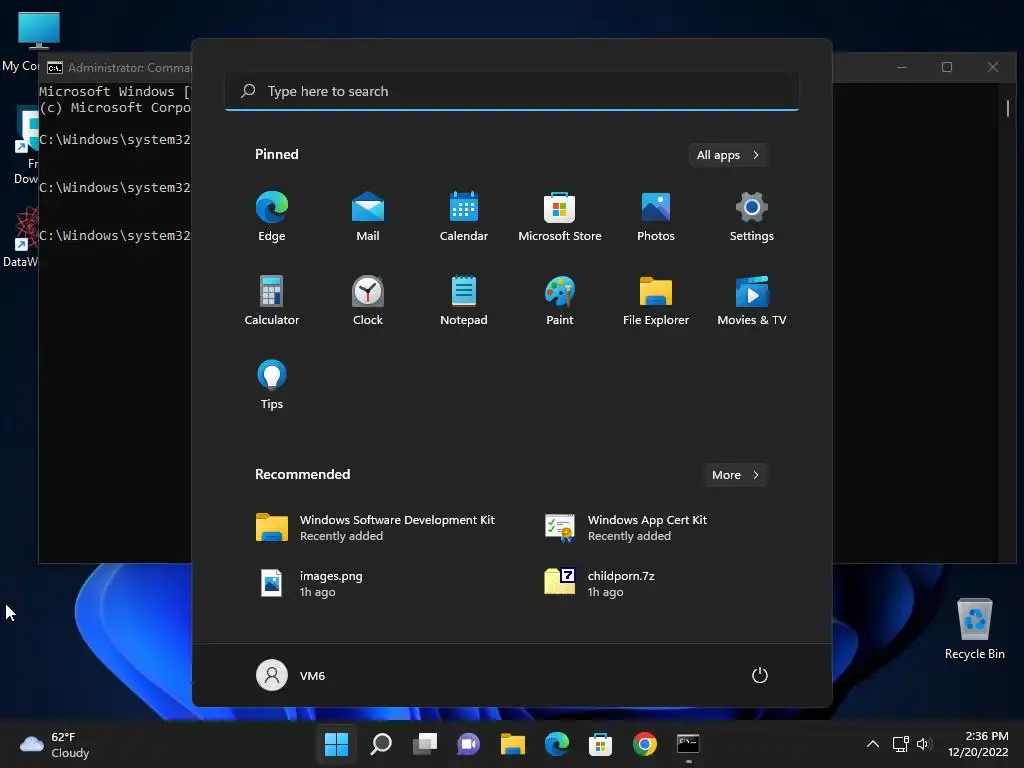Open File Explorer from pinned apps
Image resolution: width=1024 pixels, height=768 pixels.
[x=656, y=300]
